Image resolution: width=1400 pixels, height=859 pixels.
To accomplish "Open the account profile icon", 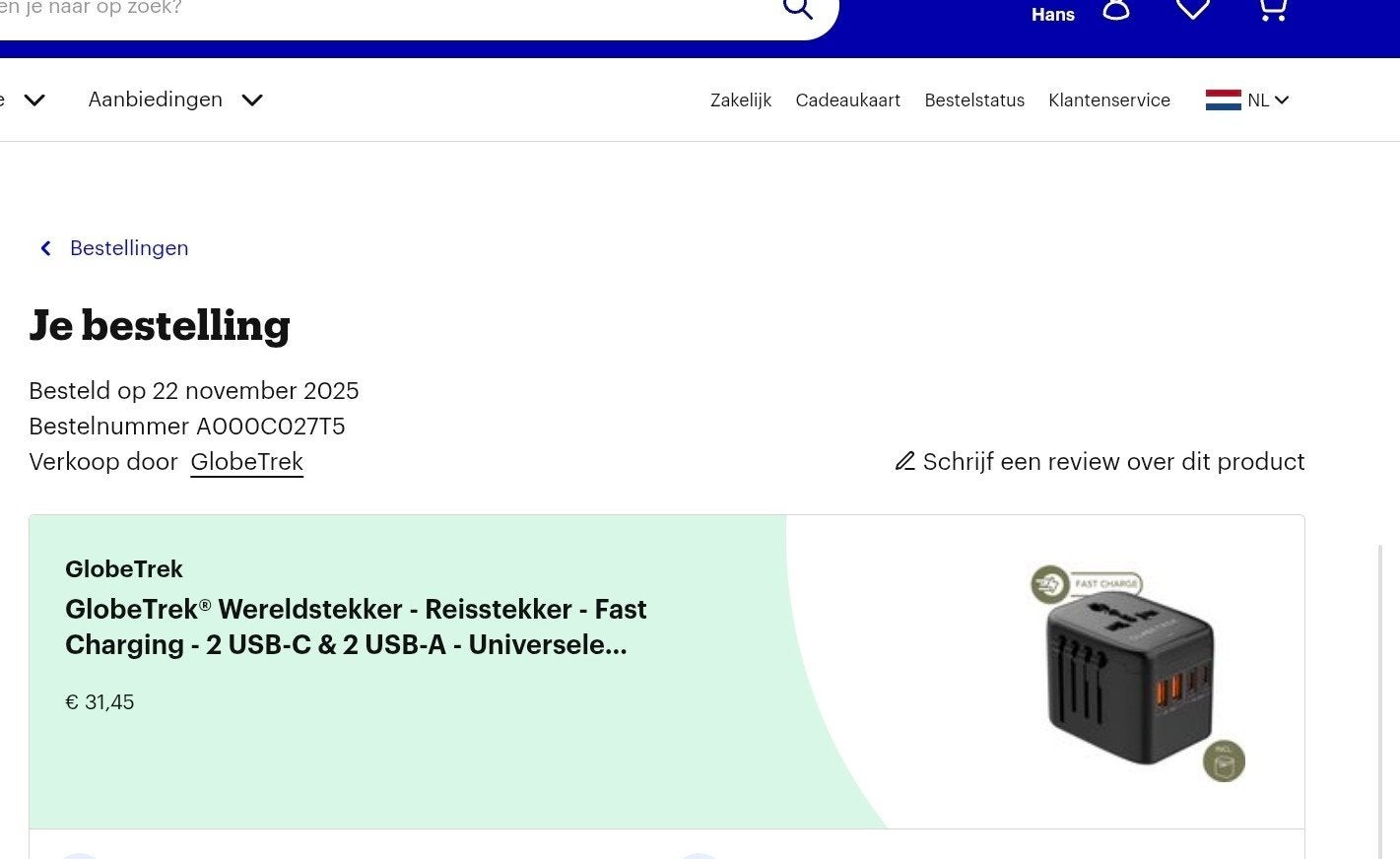I will click(x=1115, y=10).
